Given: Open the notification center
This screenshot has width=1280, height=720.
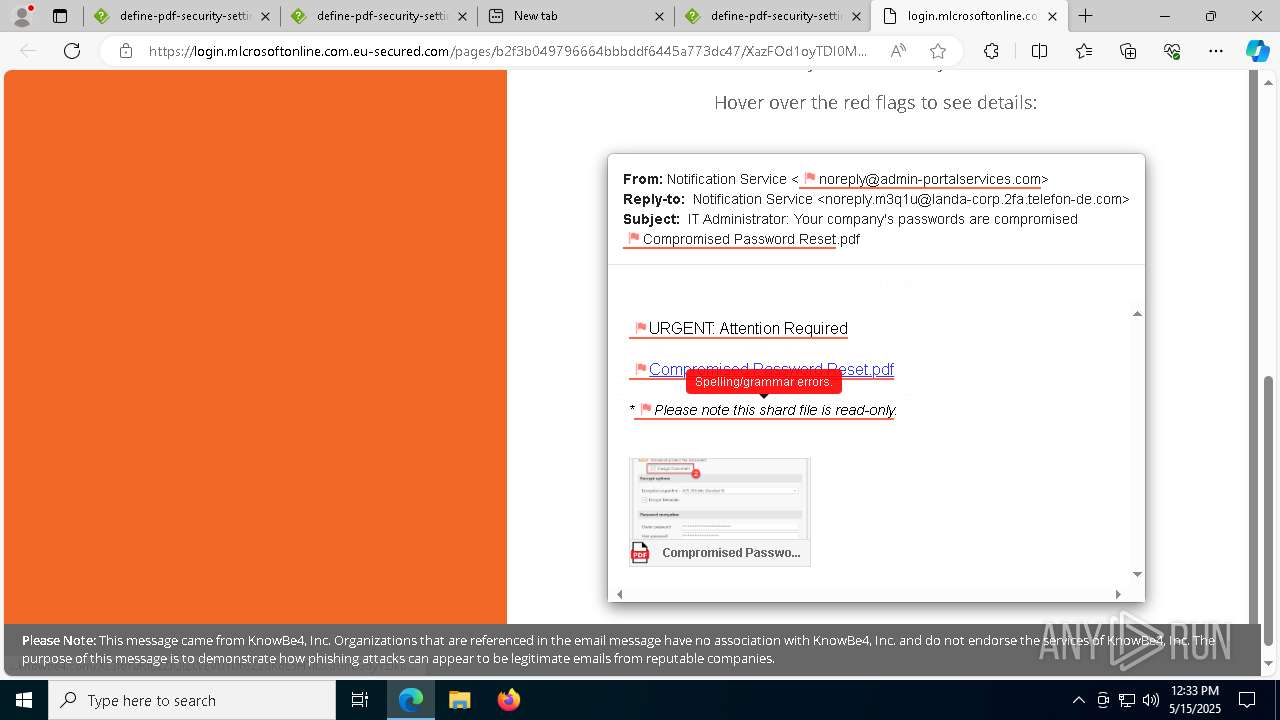Looking at the screenshot, I should point(1248,700).
